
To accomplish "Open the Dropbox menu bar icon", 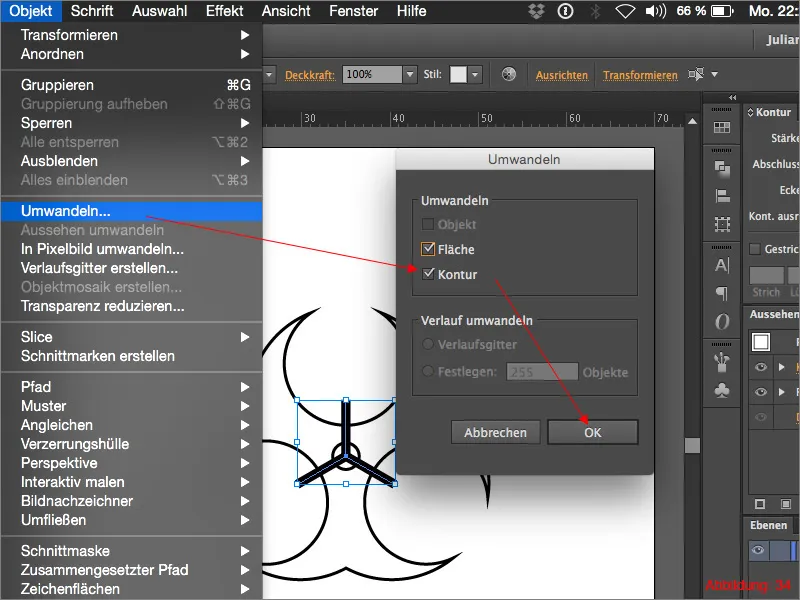I will (x=536, y=11).
